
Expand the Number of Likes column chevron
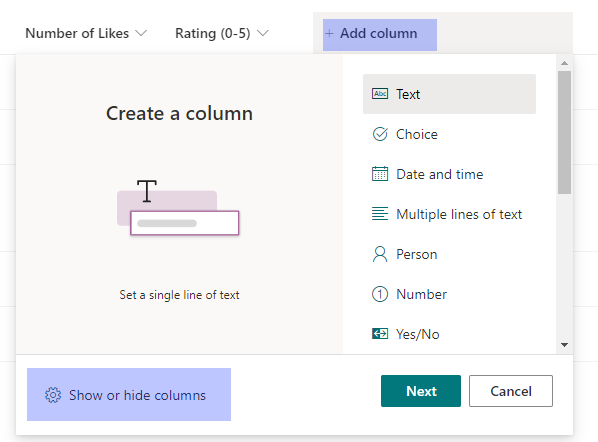[141, 33]
